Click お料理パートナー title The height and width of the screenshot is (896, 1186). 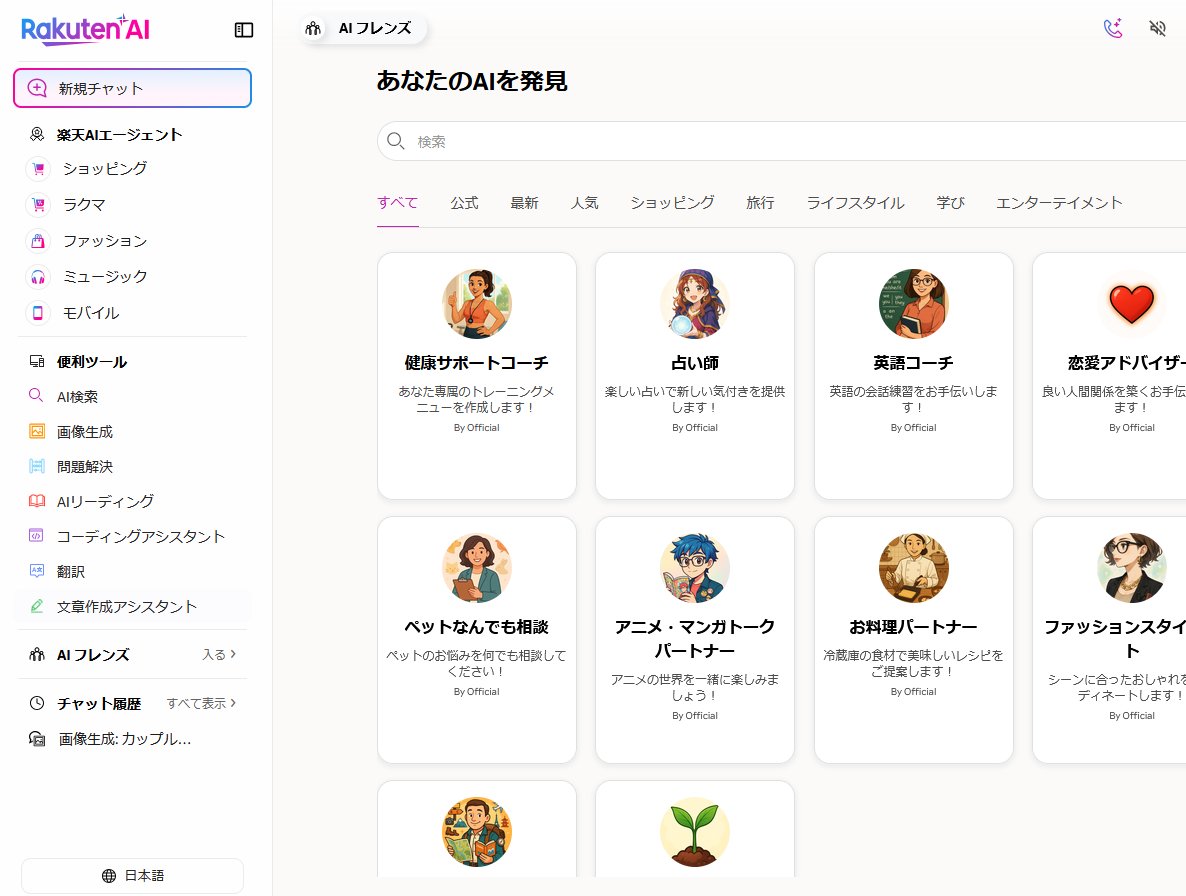coord(914,627)
